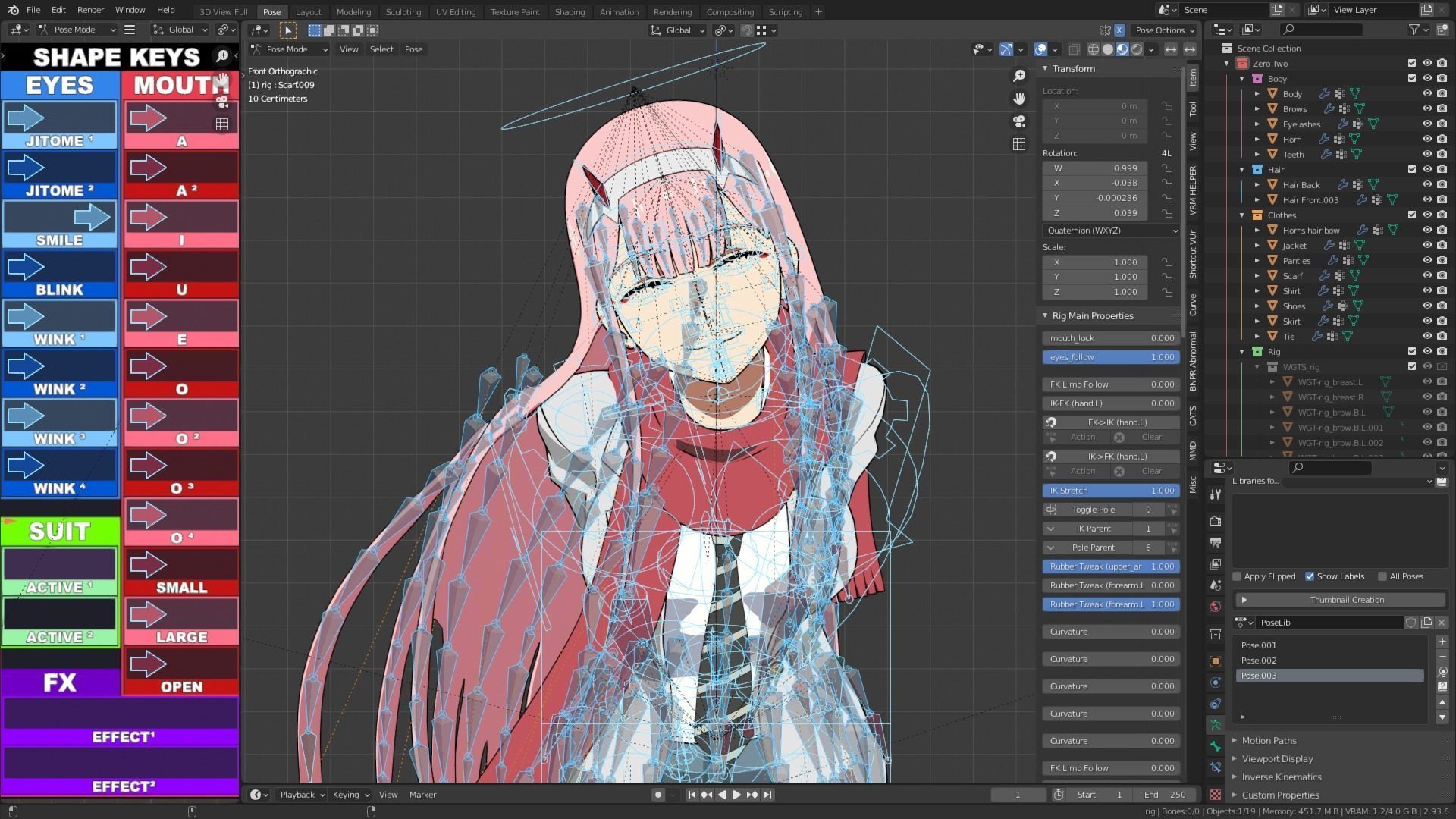Select wireframe viewport shading
Viewport: 1456px width, 819px height.
point(1094,49)
